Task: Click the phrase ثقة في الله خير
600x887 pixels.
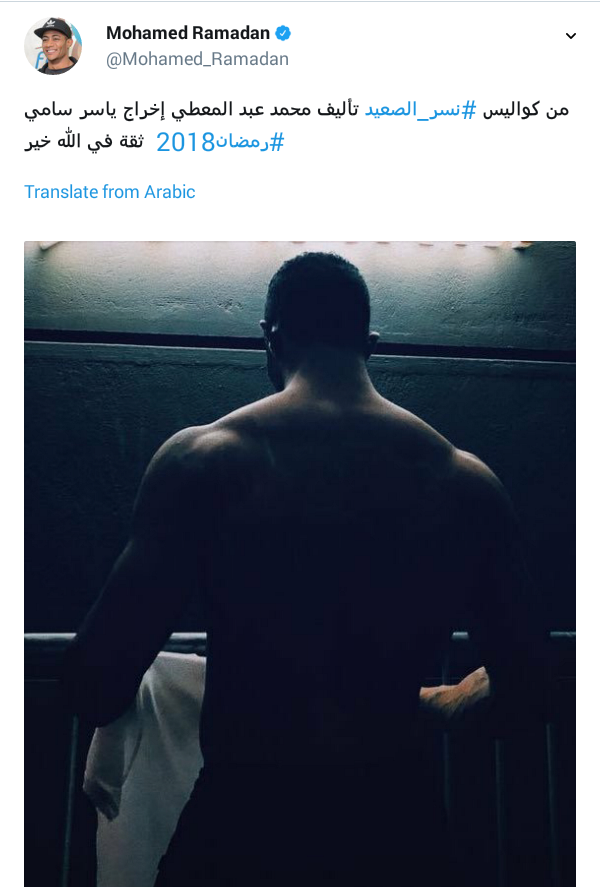Action: (84, 142)
